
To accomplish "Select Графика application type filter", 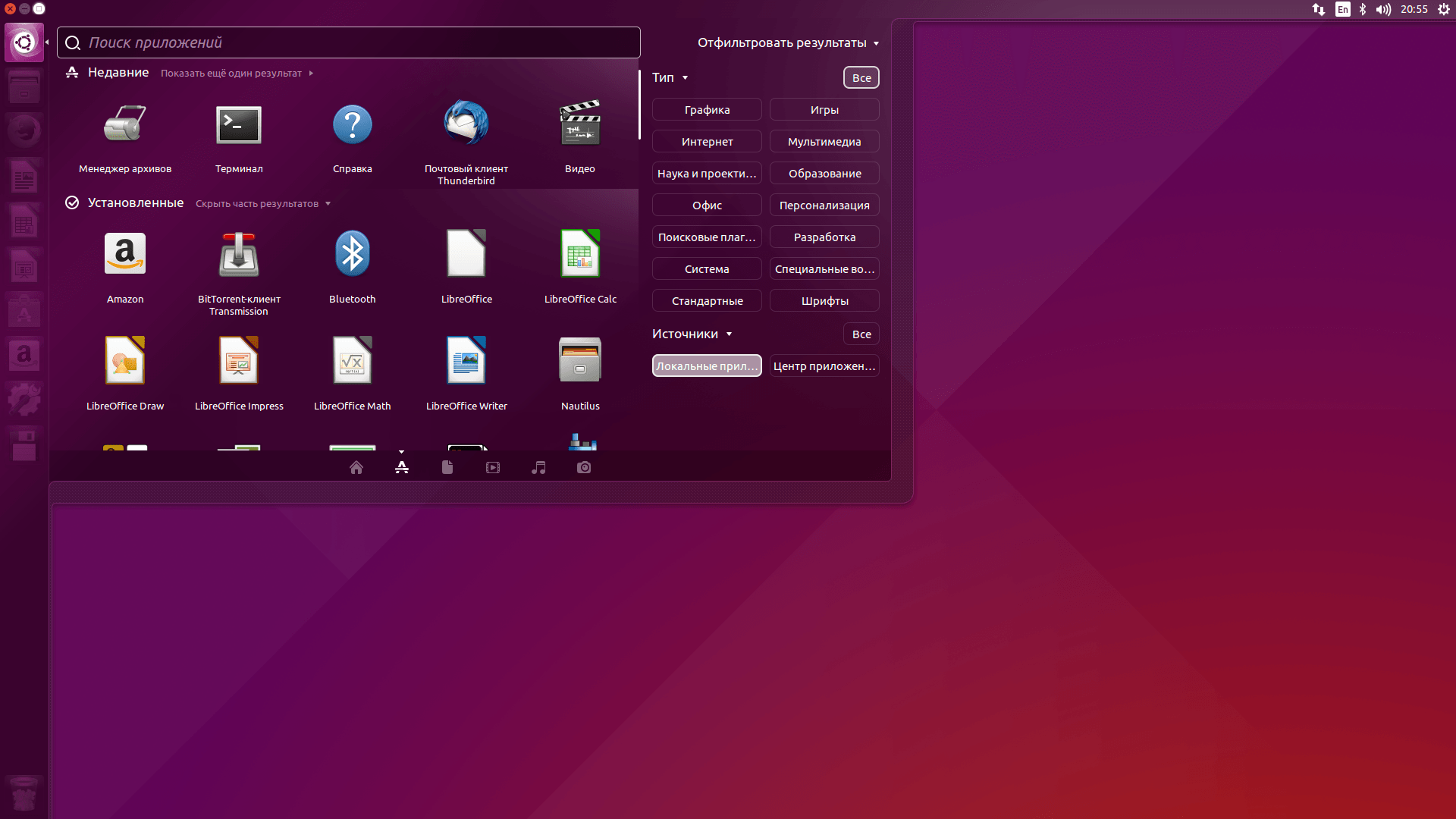I will [x=707, y=109].
